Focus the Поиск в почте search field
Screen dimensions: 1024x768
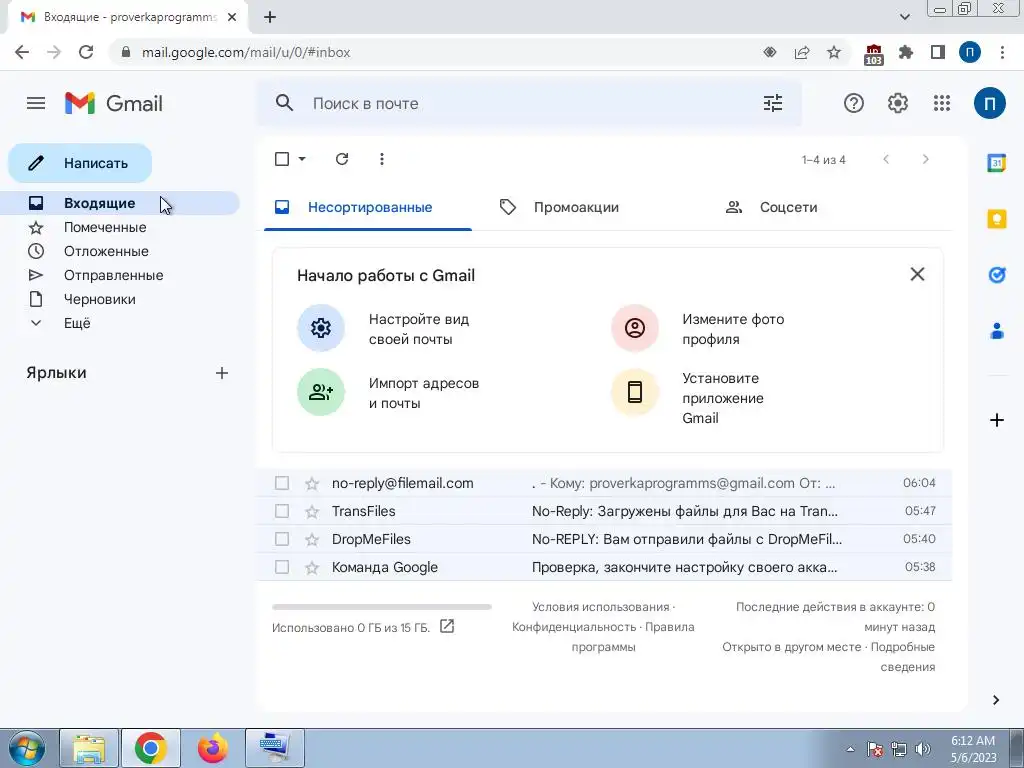click(x=529, y=103)
